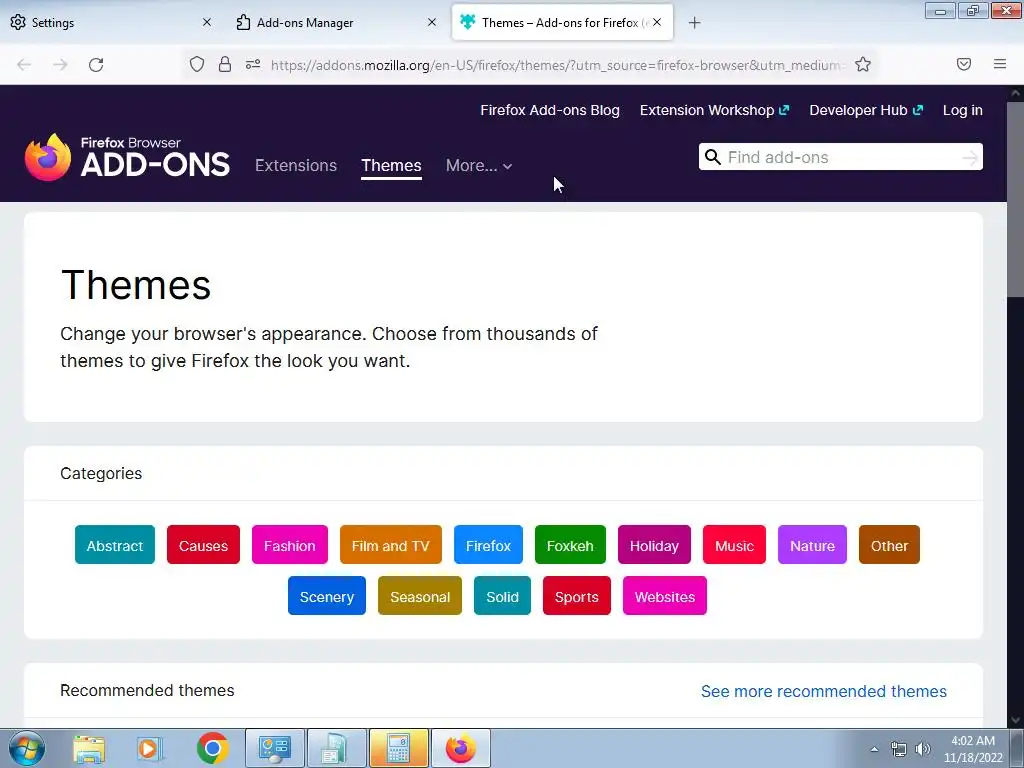The image size is (1024, 768).
Task: Click the vertical page scrollbar thumb
Action: [x=1015, y=199]
